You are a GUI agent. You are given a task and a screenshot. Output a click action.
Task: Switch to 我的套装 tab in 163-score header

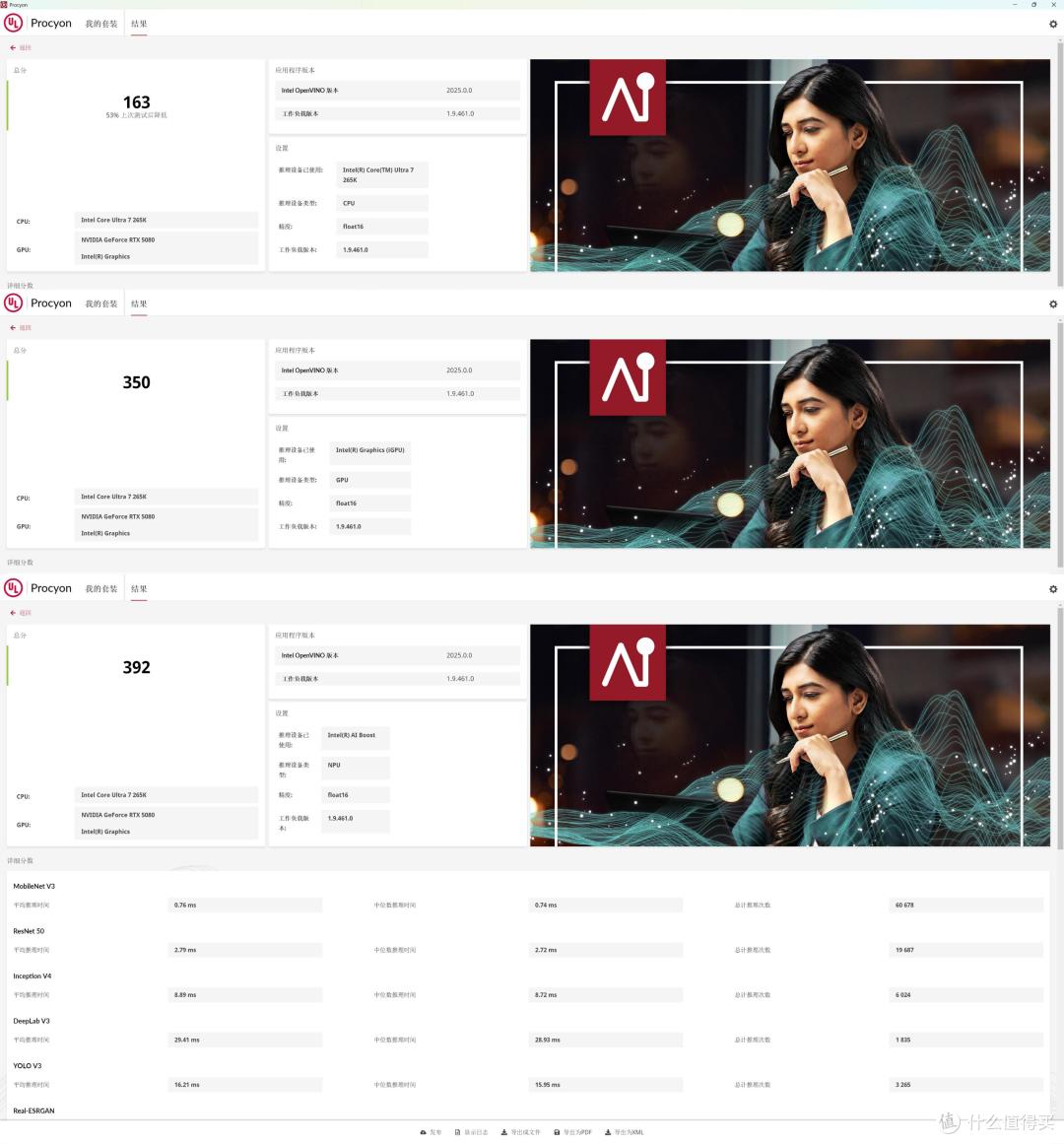click(x=101, y=24)
